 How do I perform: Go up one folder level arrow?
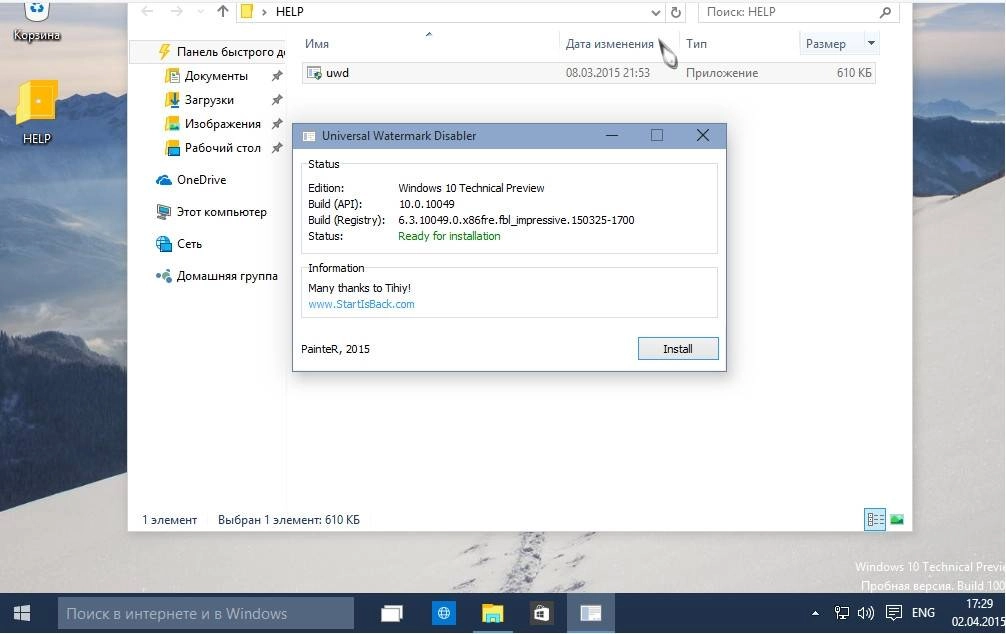tap(223, 12)
